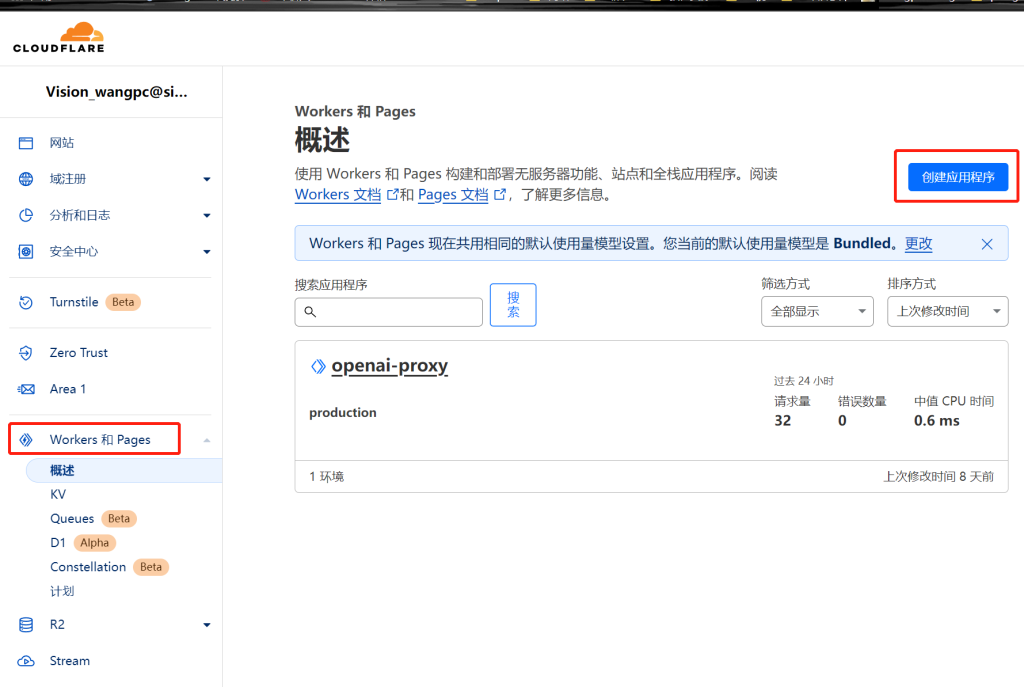This screenshot has height=687, width=1024.
Task: Open the 排序方式 上次修改时间 dropdown
Action: click(x=947, y=311)
